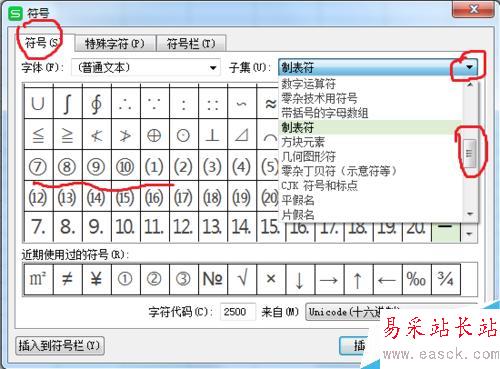Pick the circled dot symbol ⊙

click(x=184, y=135)
